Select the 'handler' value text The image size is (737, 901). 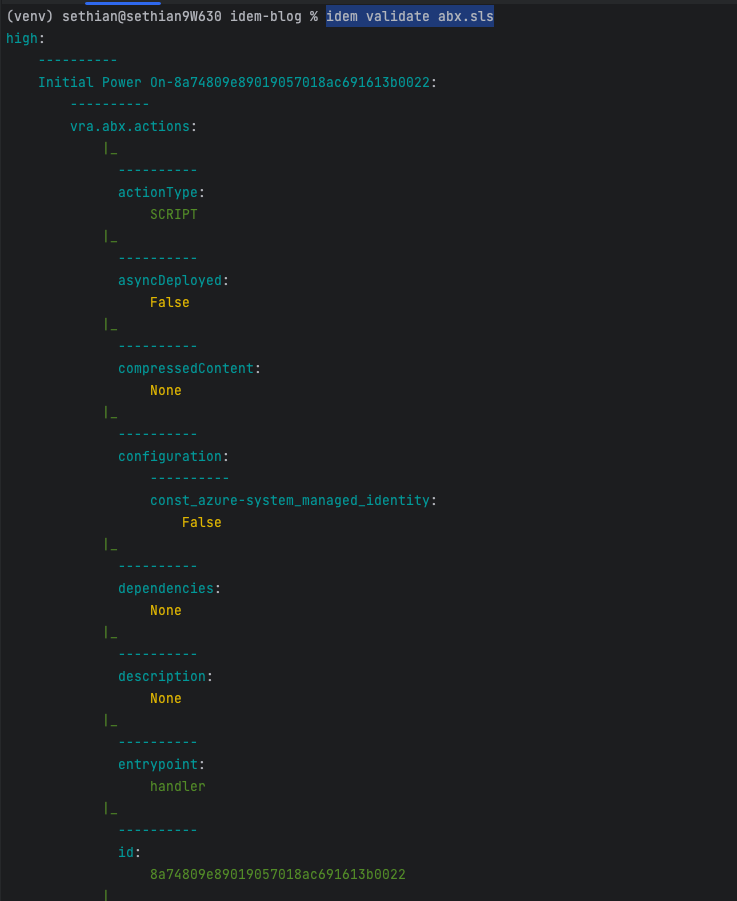[x=178, y=786]
